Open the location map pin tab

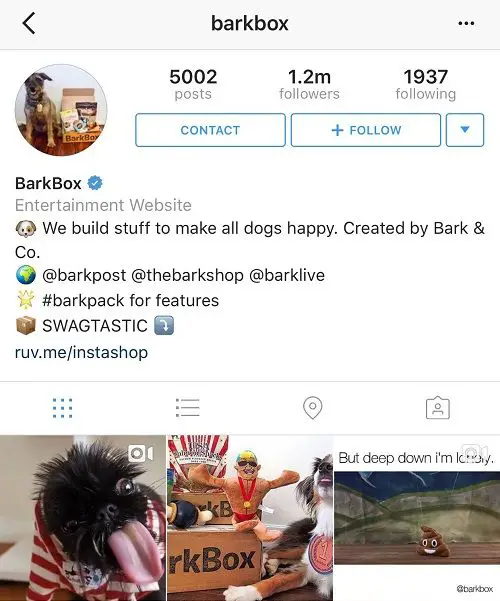tap(312, 407)
